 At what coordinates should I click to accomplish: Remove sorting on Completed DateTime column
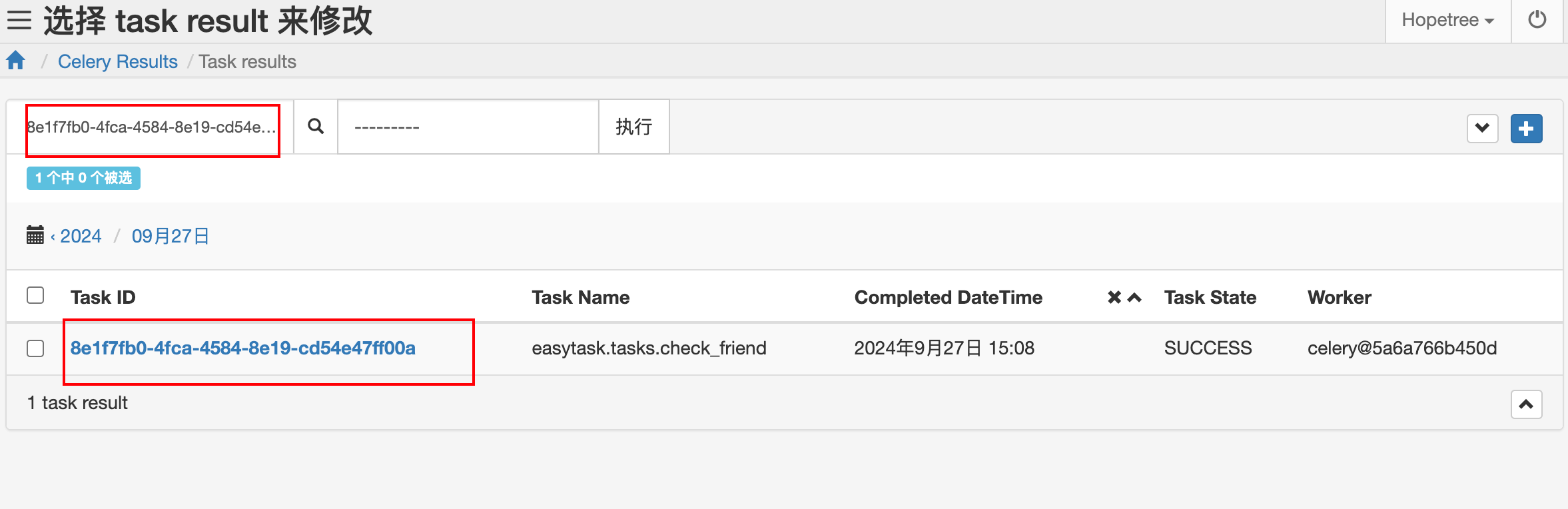1114,297
